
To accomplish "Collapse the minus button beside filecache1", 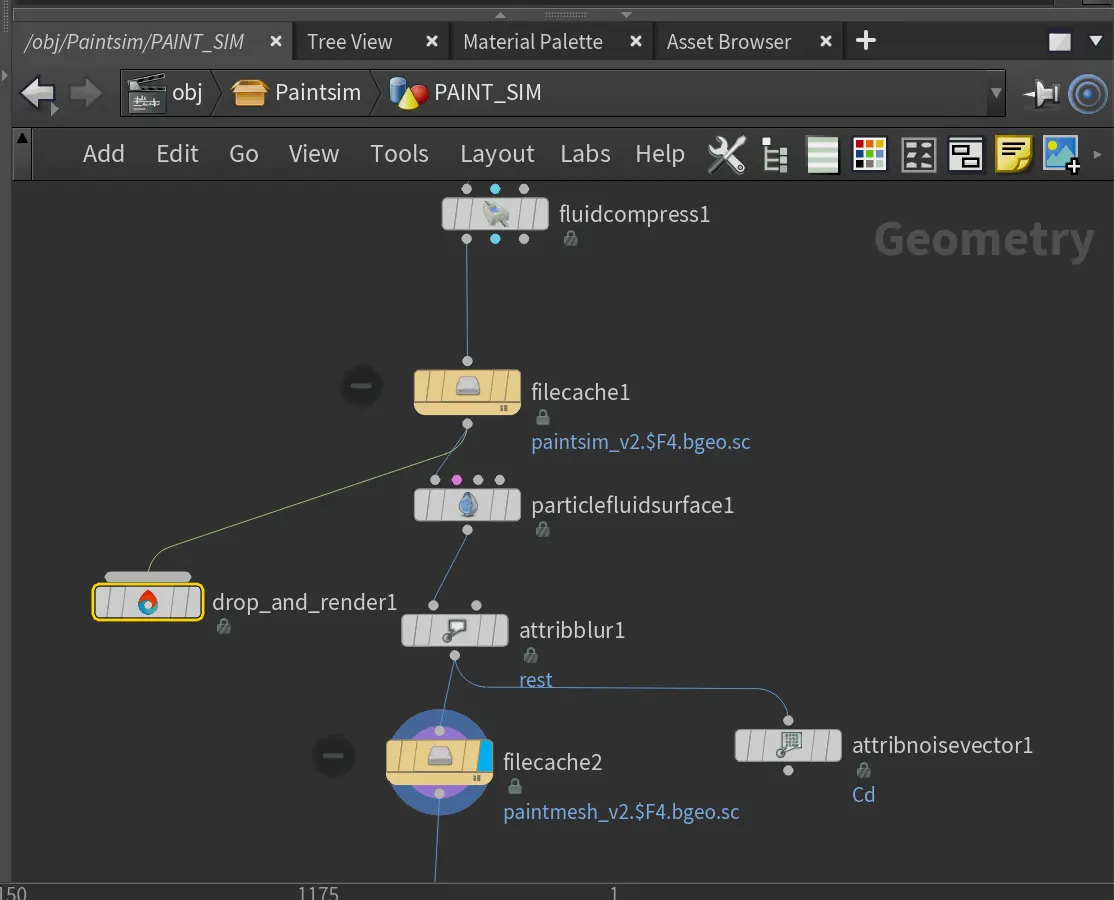I will click(x=361, y=386).
